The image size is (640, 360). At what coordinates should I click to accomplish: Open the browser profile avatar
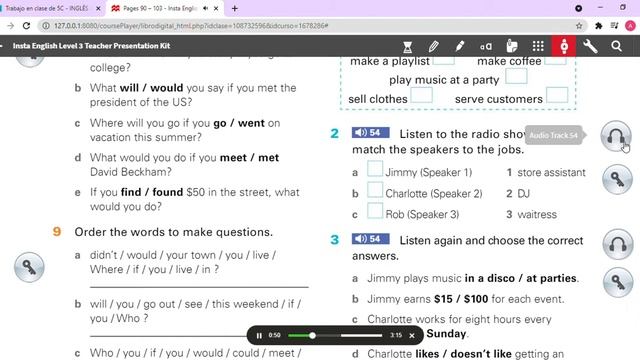pos(630,26)
